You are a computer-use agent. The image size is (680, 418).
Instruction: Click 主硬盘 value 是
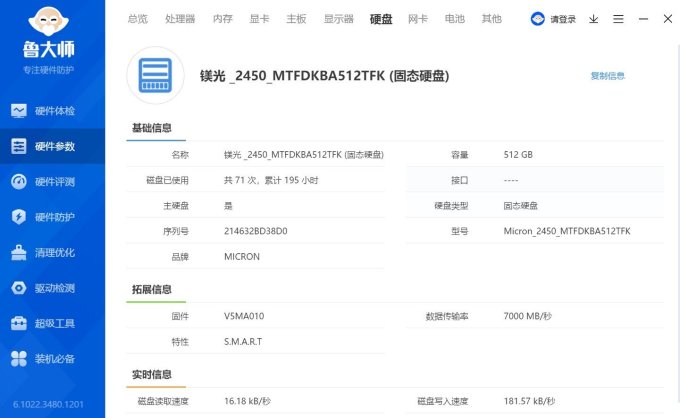pos(228,206)
